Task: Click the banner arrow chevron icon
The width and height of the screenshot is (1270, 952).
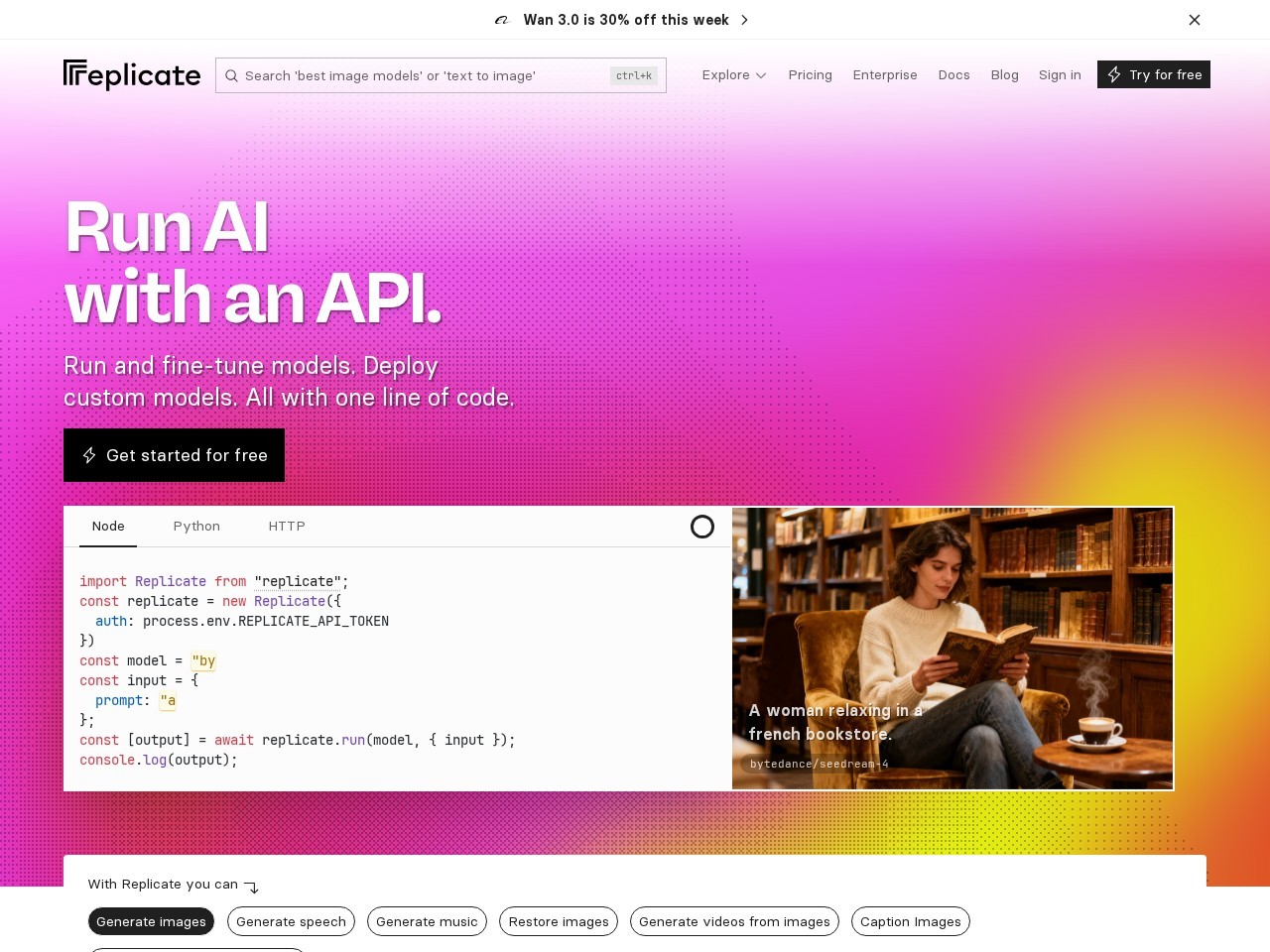Action: (745, 20)
